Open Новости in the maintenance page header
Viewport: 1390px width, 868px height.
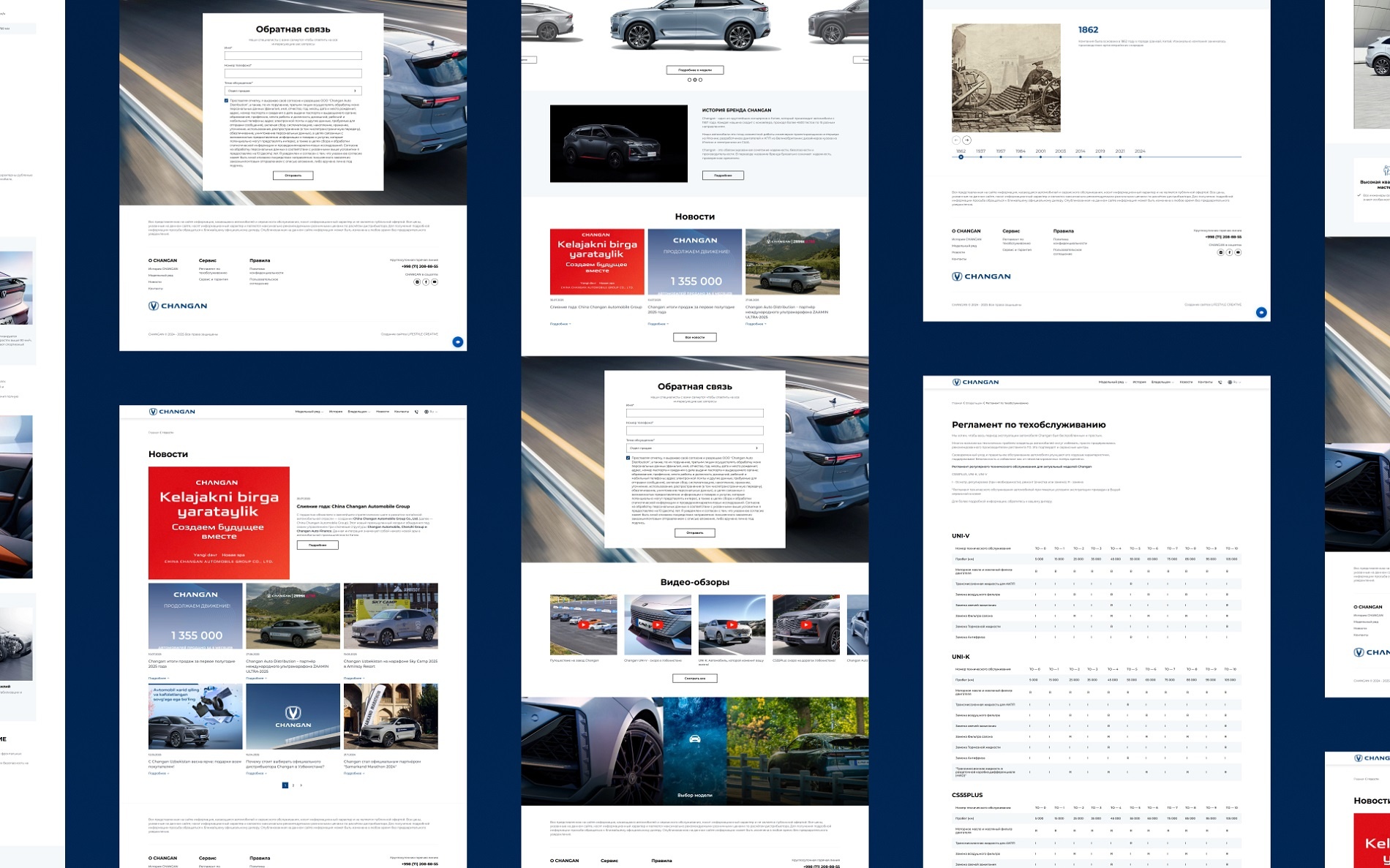coord(1186,382)
